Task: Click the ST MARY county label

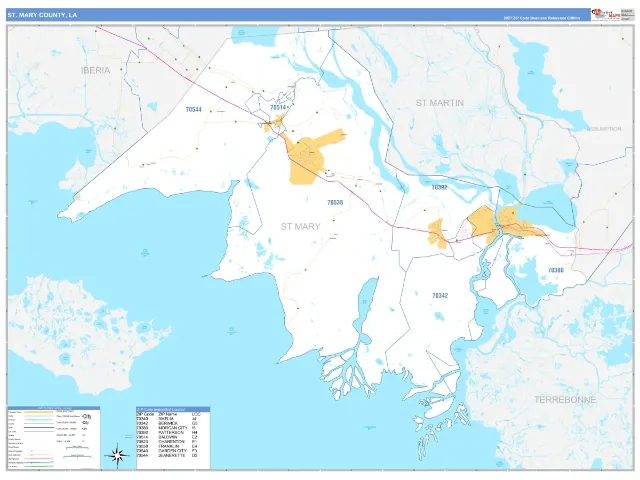Action: (x=300, y=227)
